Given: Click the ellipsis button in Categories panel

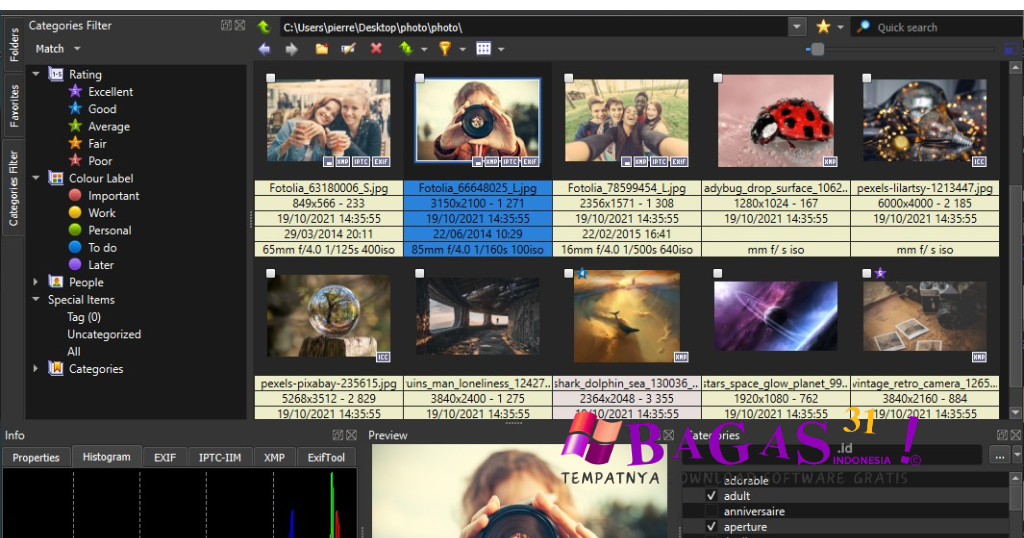Looking at the screenshot, I should 999,456.
